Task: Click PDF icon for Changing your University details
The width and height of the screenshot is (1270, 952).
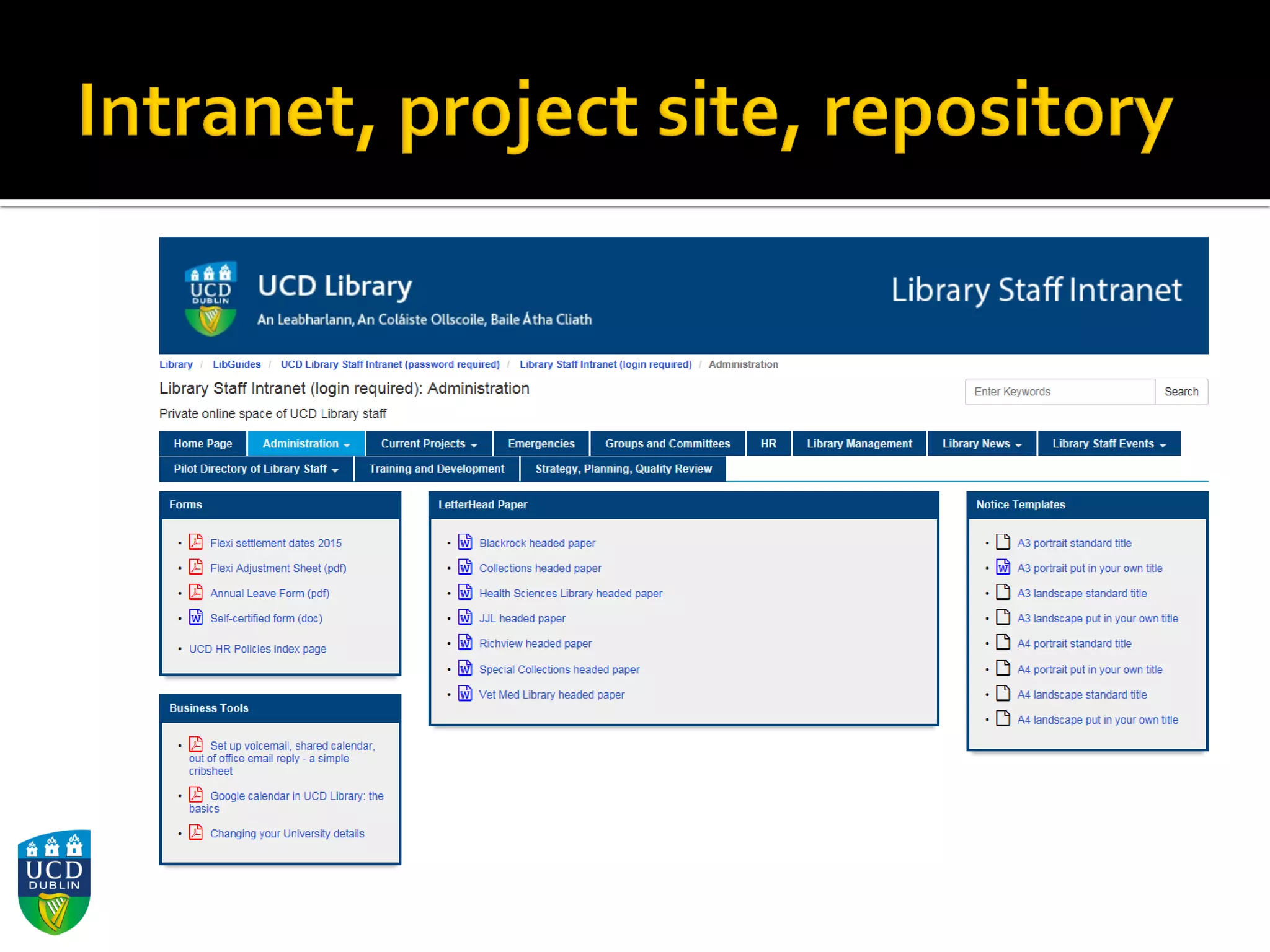Action: (196, 832)
